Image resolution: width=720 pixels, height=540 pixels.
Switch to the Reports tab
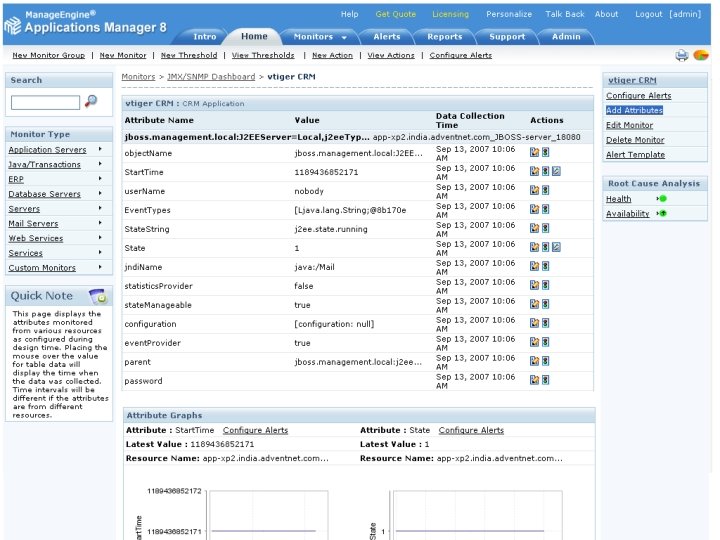pyautogui.click(x=444, y=37)
